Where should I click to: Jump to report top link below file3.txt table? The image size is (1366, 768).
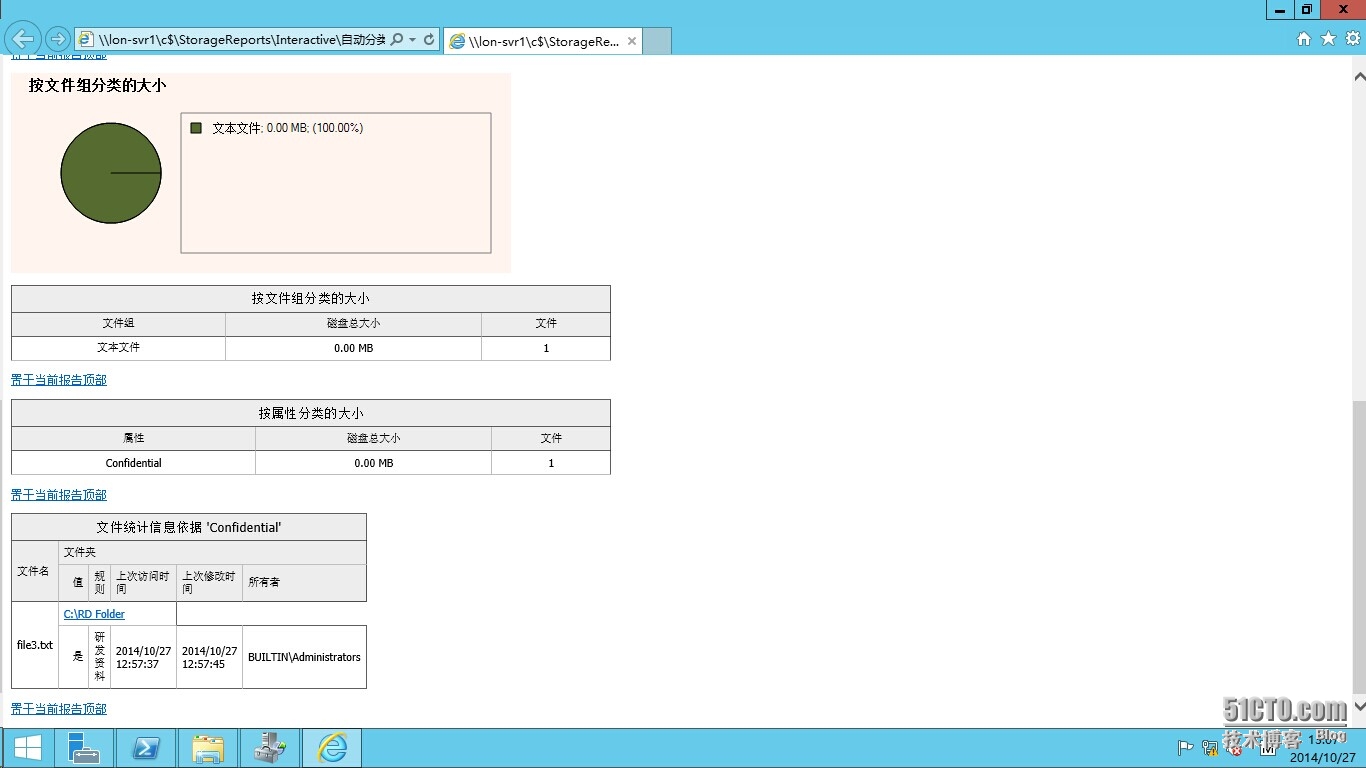[58, 709]
